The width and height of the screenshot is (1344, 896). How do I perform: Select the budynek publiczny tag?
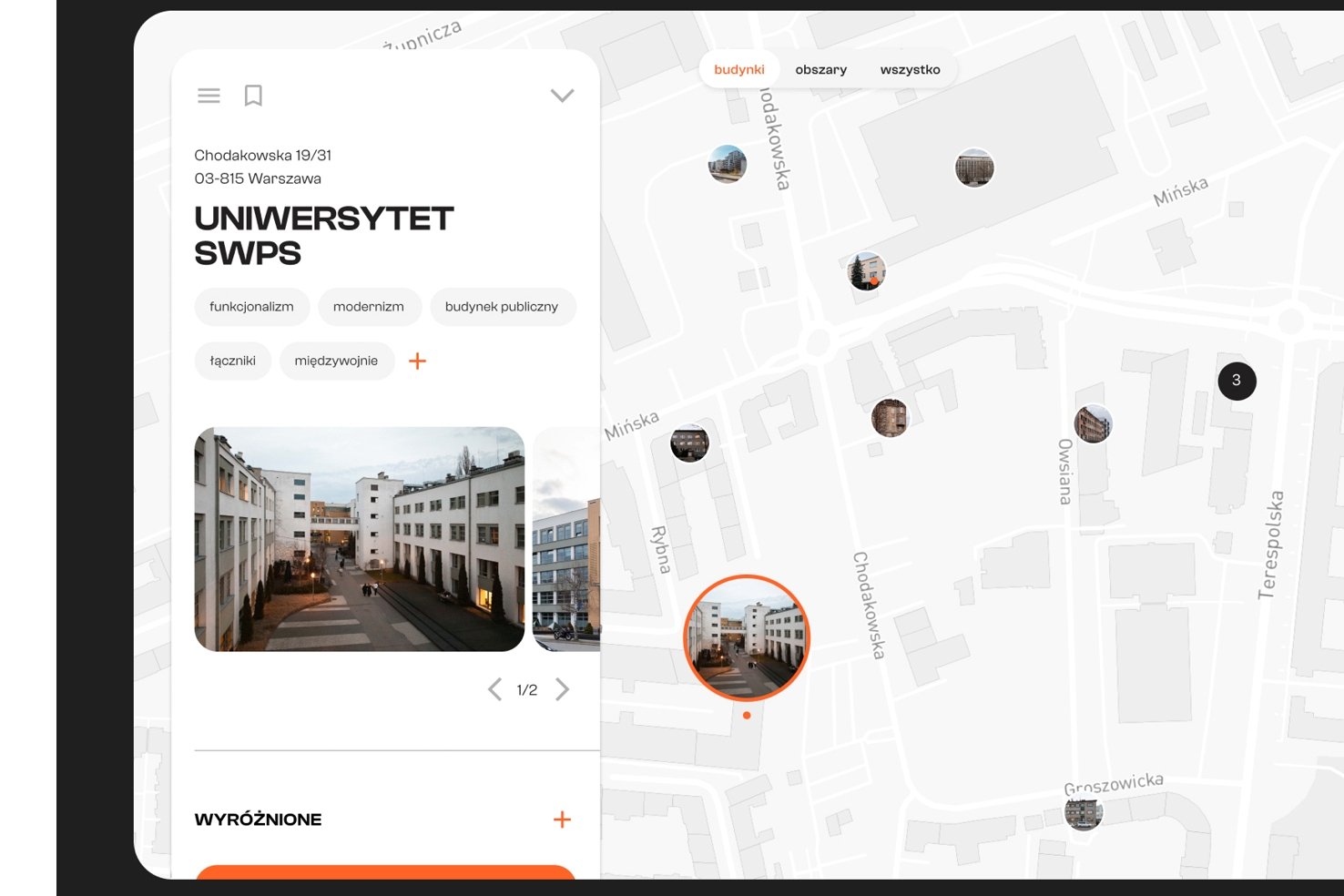pos(502,307)
